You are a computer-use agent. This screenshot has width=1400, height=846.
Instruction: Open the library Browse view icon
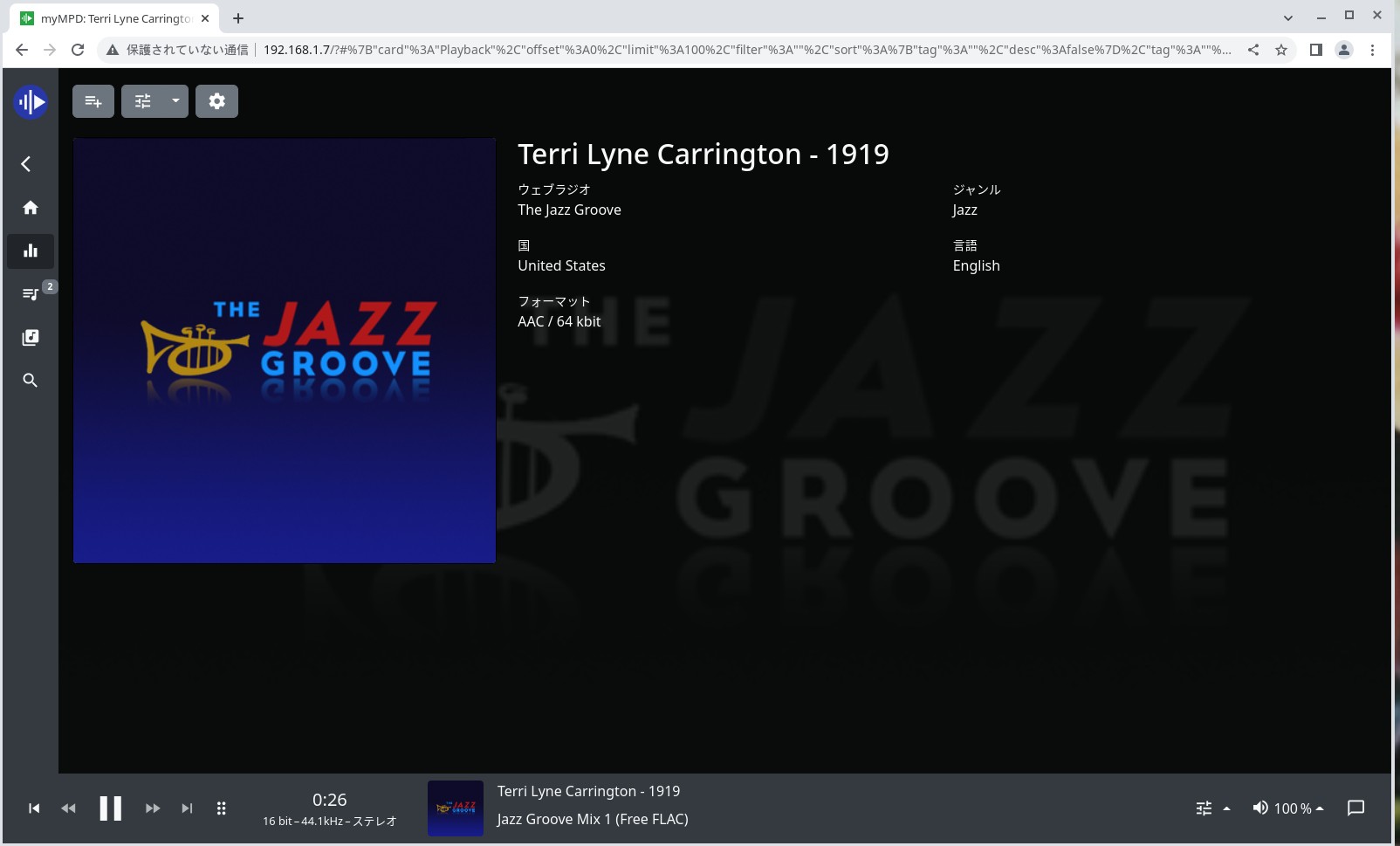[x=31, y=338]
